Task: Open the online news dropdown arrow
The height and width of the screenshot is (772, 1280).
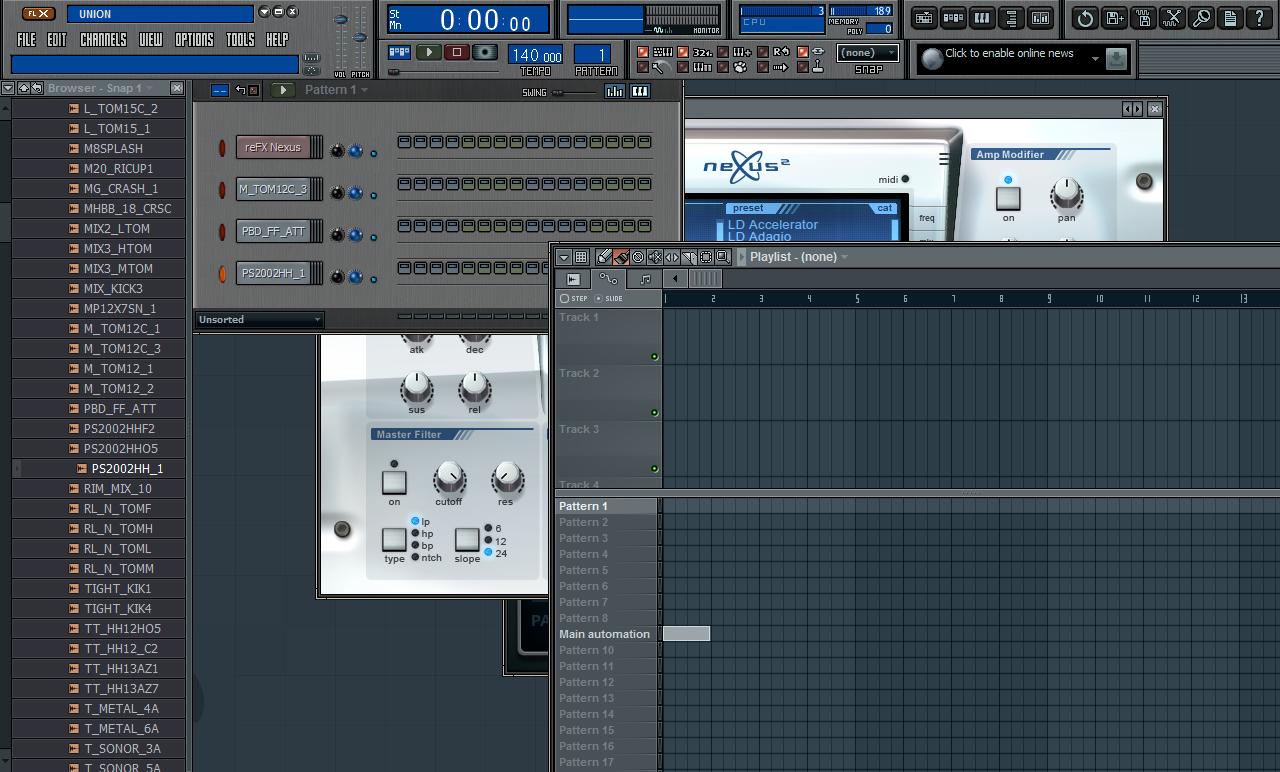Action: pos(1095,59)
